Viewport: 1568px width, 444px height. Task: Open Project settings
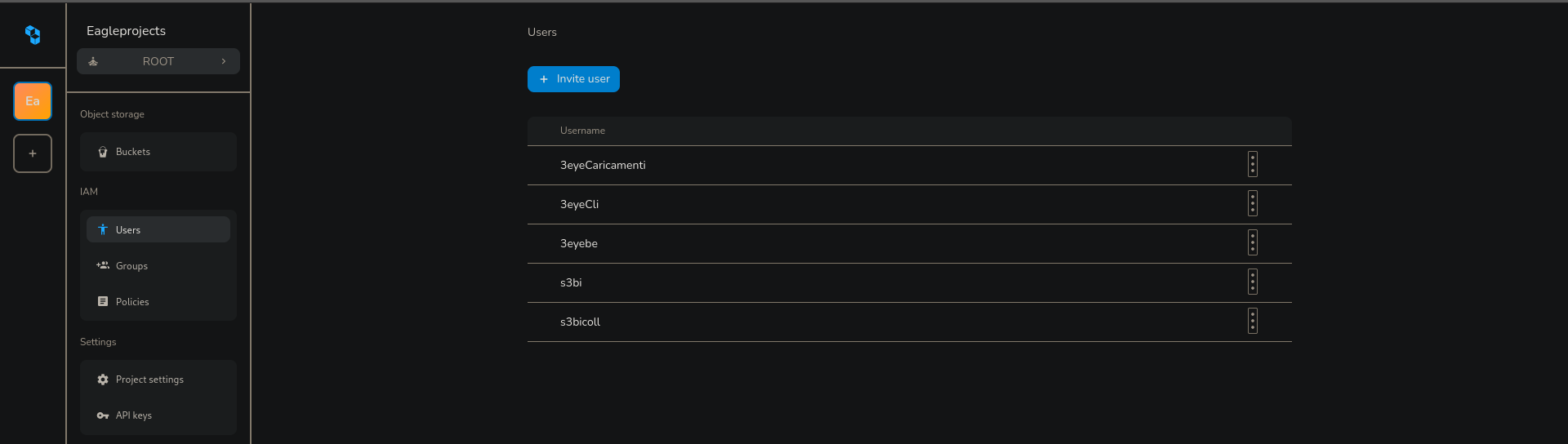149,380
